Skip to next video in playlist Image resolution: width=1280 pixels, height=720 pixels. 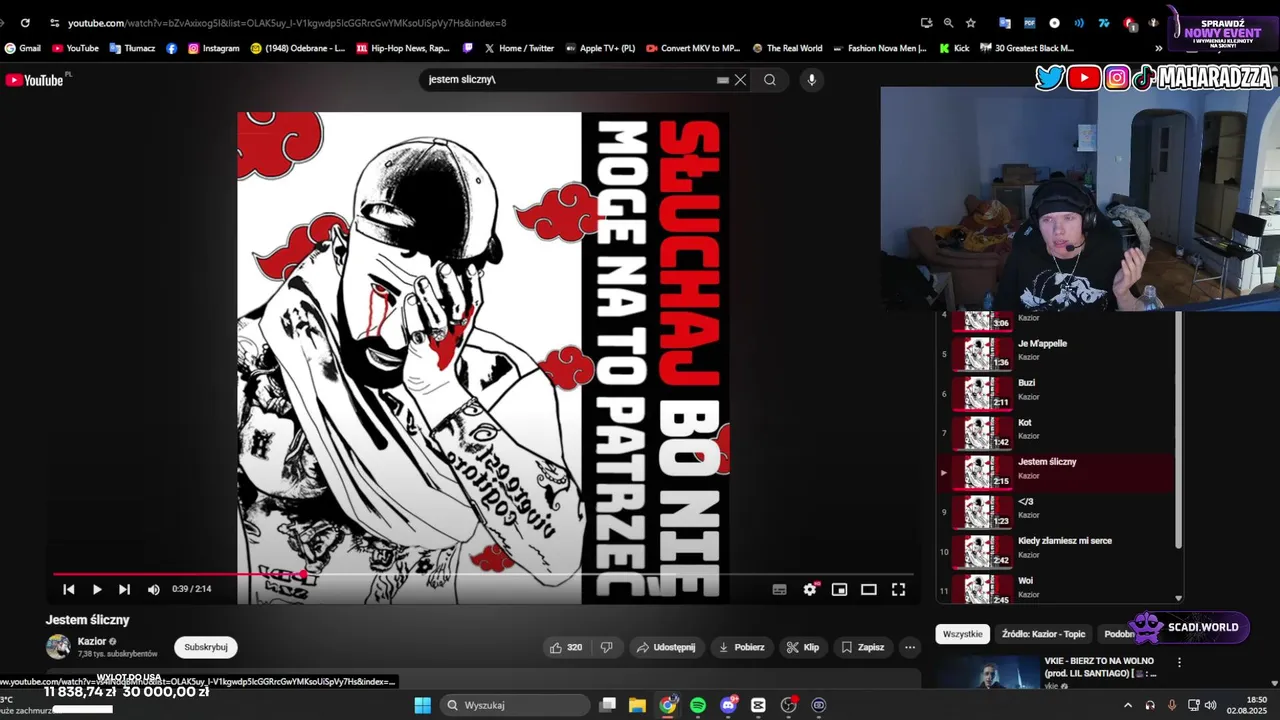[x=124, y=590]
